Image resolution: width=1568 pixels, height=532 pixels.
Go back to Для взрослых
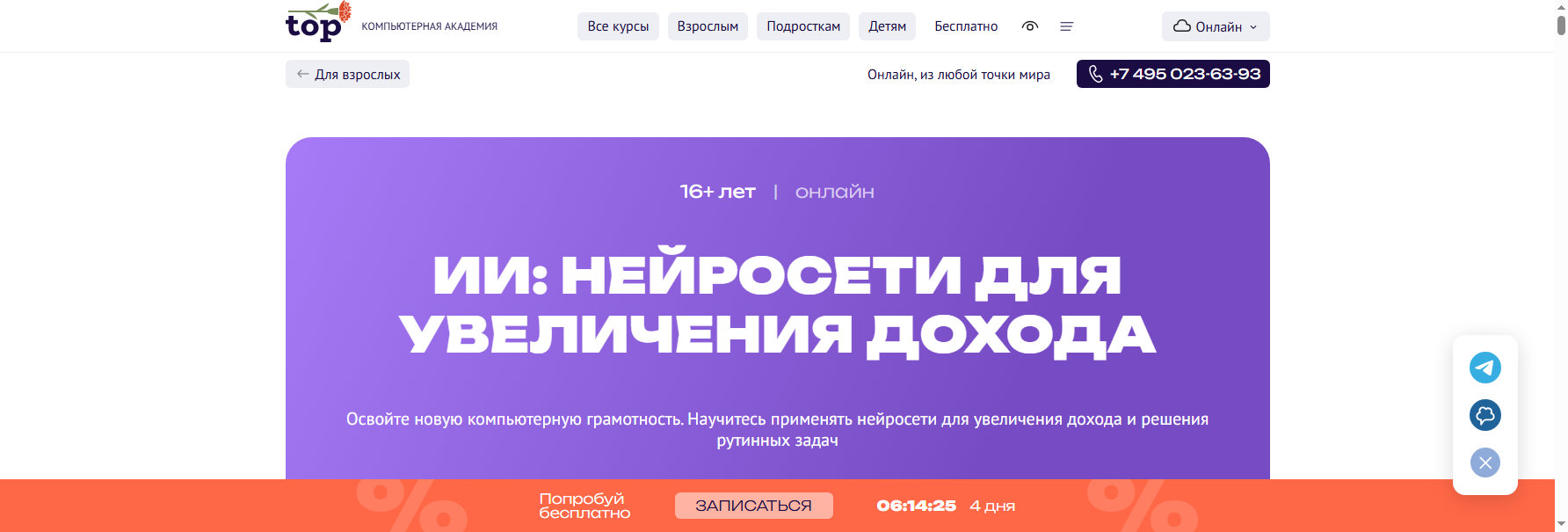[347, 74]
